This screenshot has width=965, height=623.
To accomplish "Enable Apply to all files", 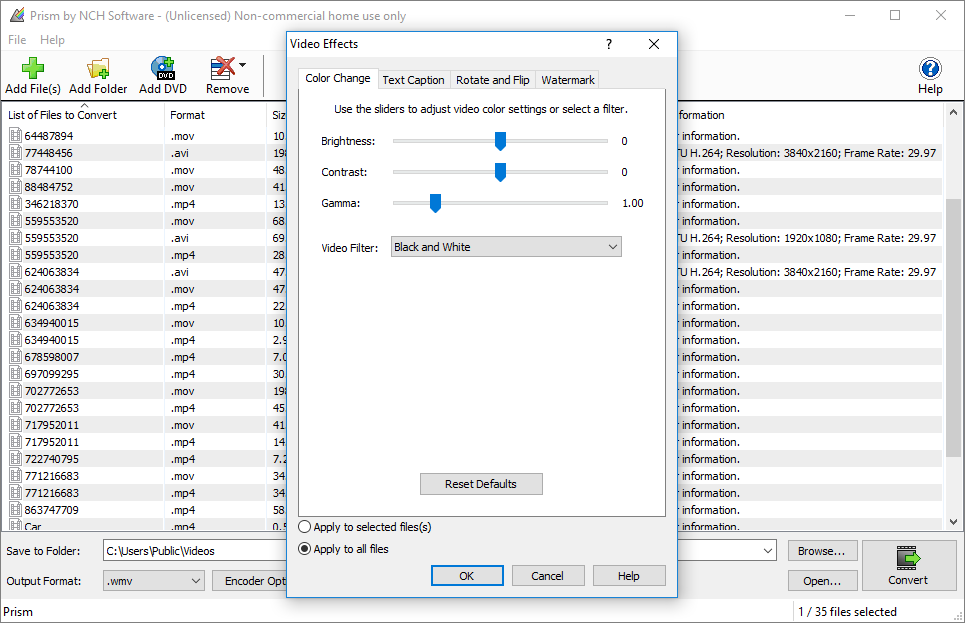I will tap(303, 548).
